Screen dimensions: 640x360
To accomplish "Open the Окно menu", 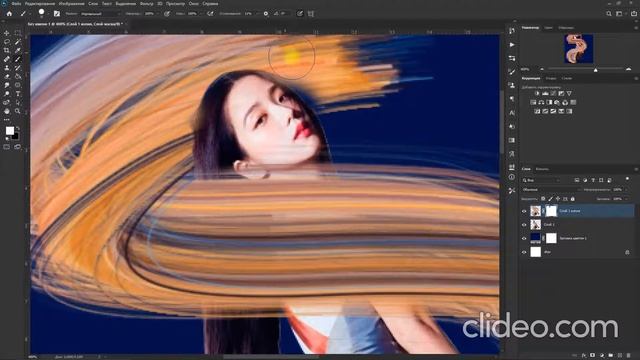I will [193, 3].
